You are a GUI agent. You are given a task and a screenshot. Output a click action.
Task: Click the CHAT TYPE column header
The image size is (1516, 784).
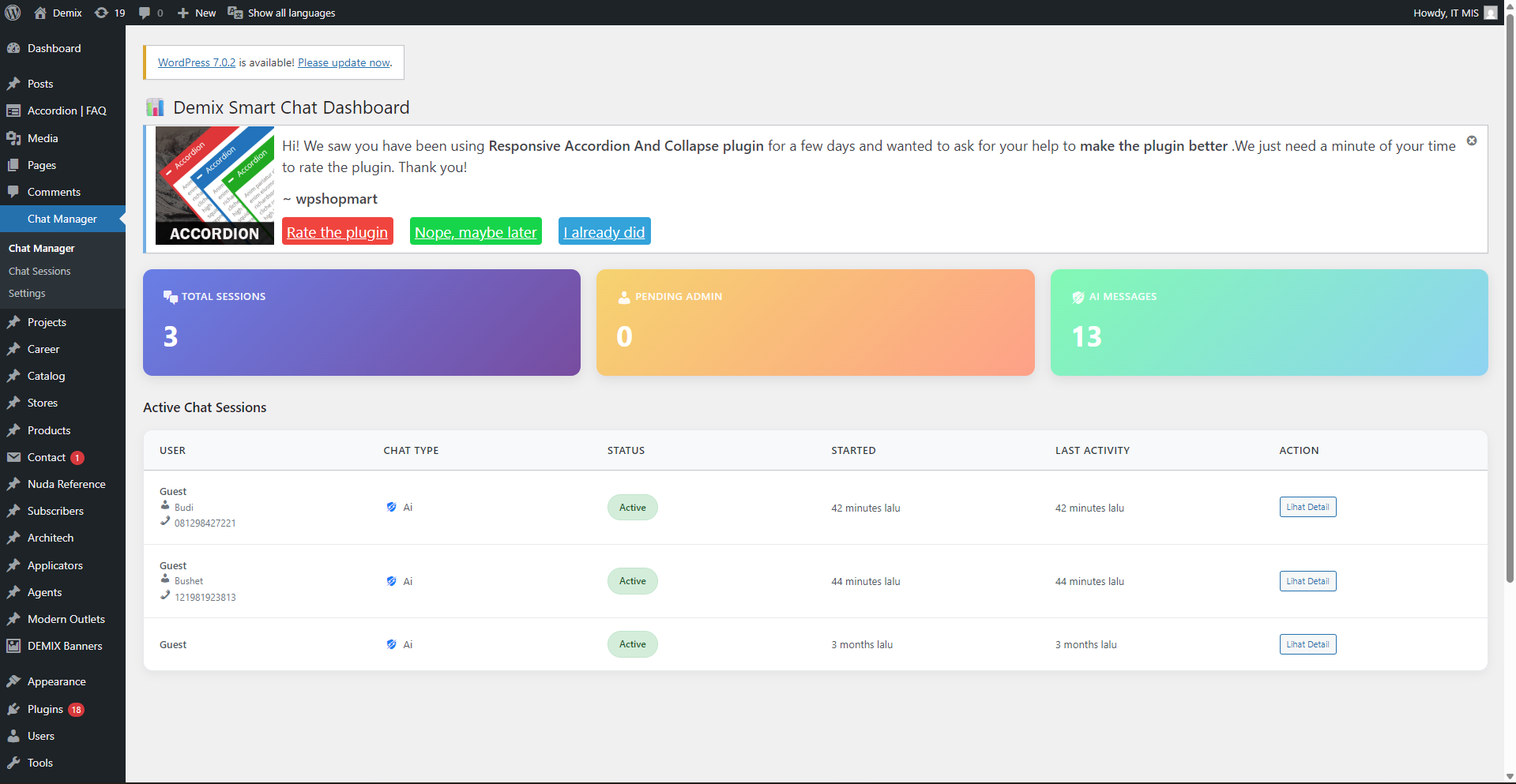pyautogui.click(x=411, y=451)
